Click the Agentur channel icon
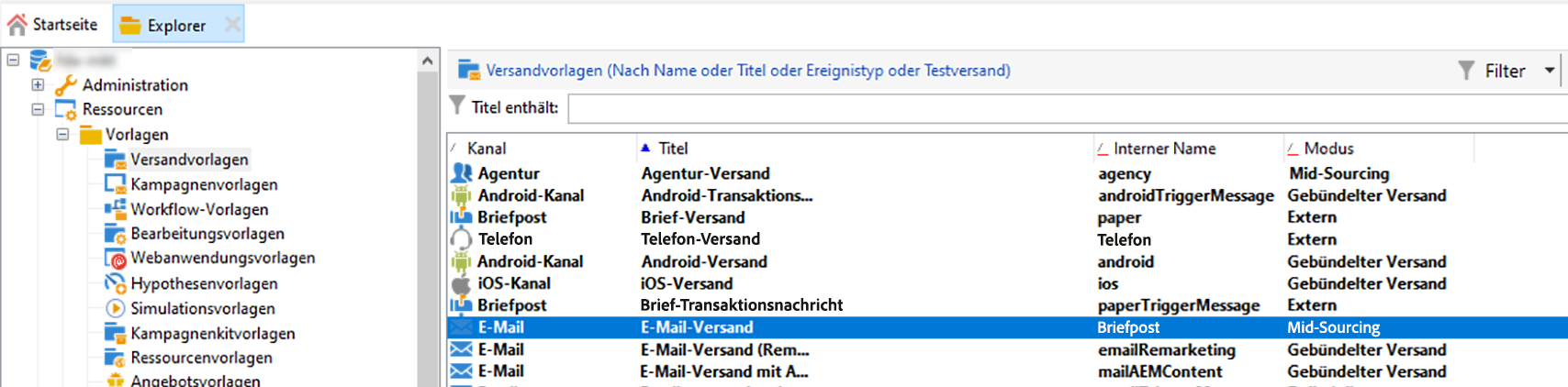This screenshot has height=387, width=1568. [461, 173]
